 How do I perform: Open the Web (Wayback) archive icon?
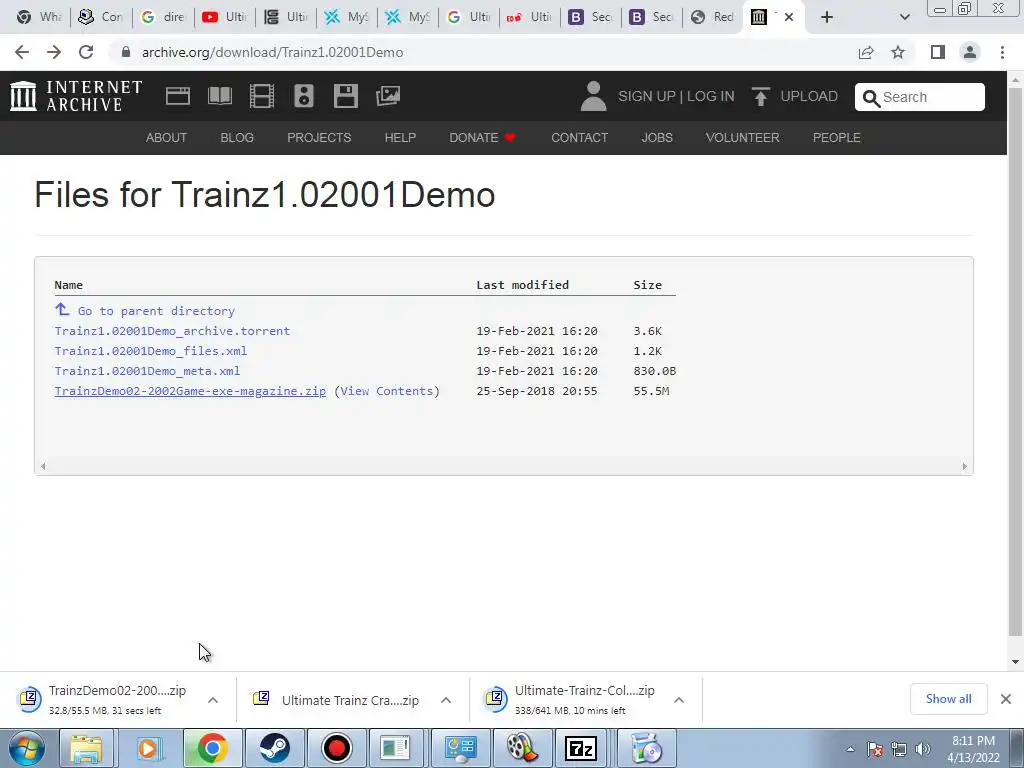pos(178,96)
